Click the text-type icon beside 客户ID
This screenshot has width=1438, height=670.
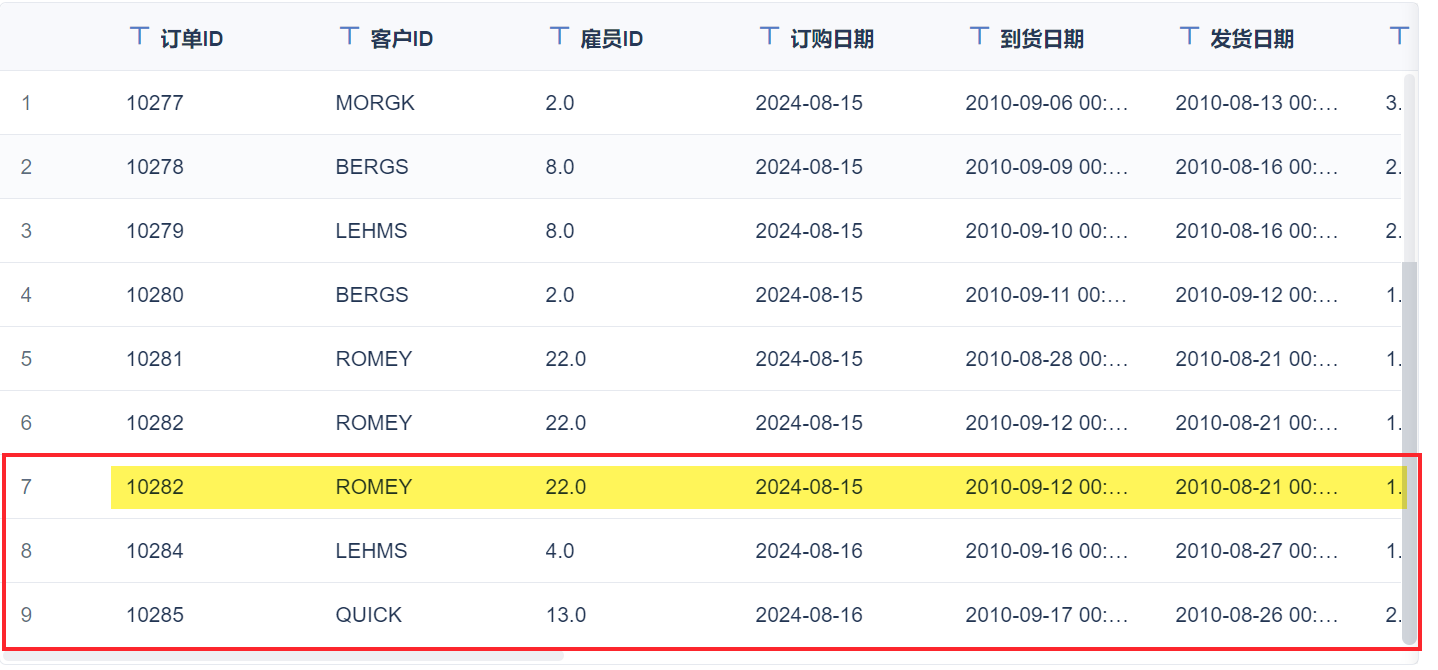tap(349, 37)
